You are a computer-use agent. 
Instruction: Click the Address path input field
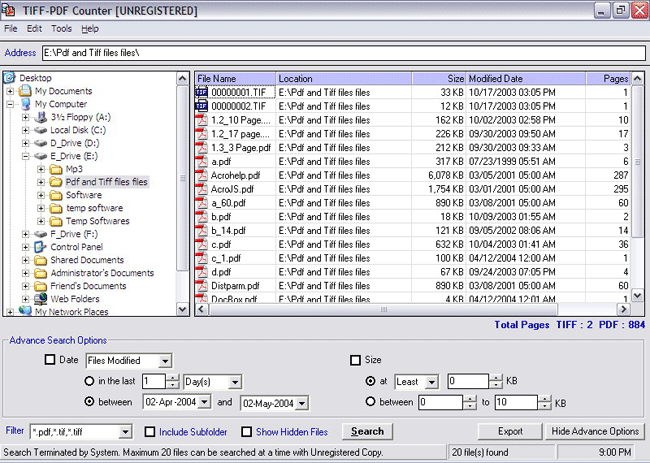pos(340,52)
